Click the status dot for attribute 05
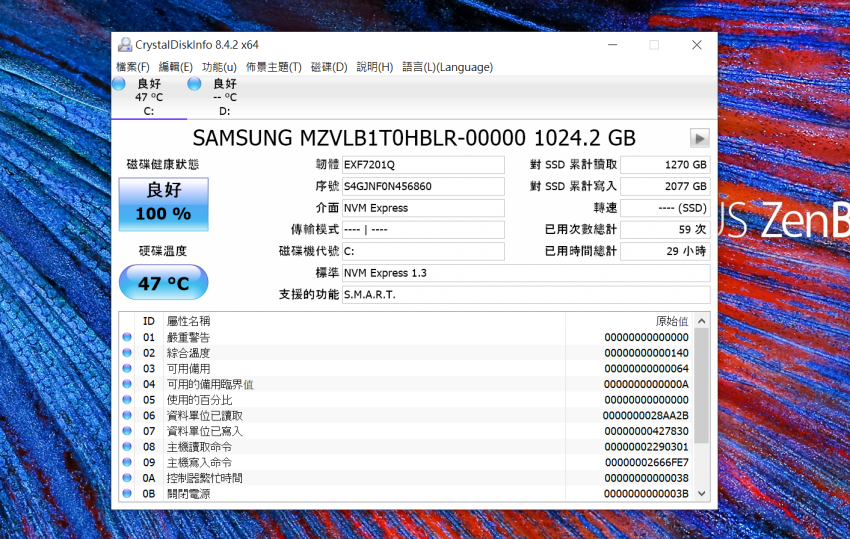This screenshot has height=539, width=850. coord(127,400)
